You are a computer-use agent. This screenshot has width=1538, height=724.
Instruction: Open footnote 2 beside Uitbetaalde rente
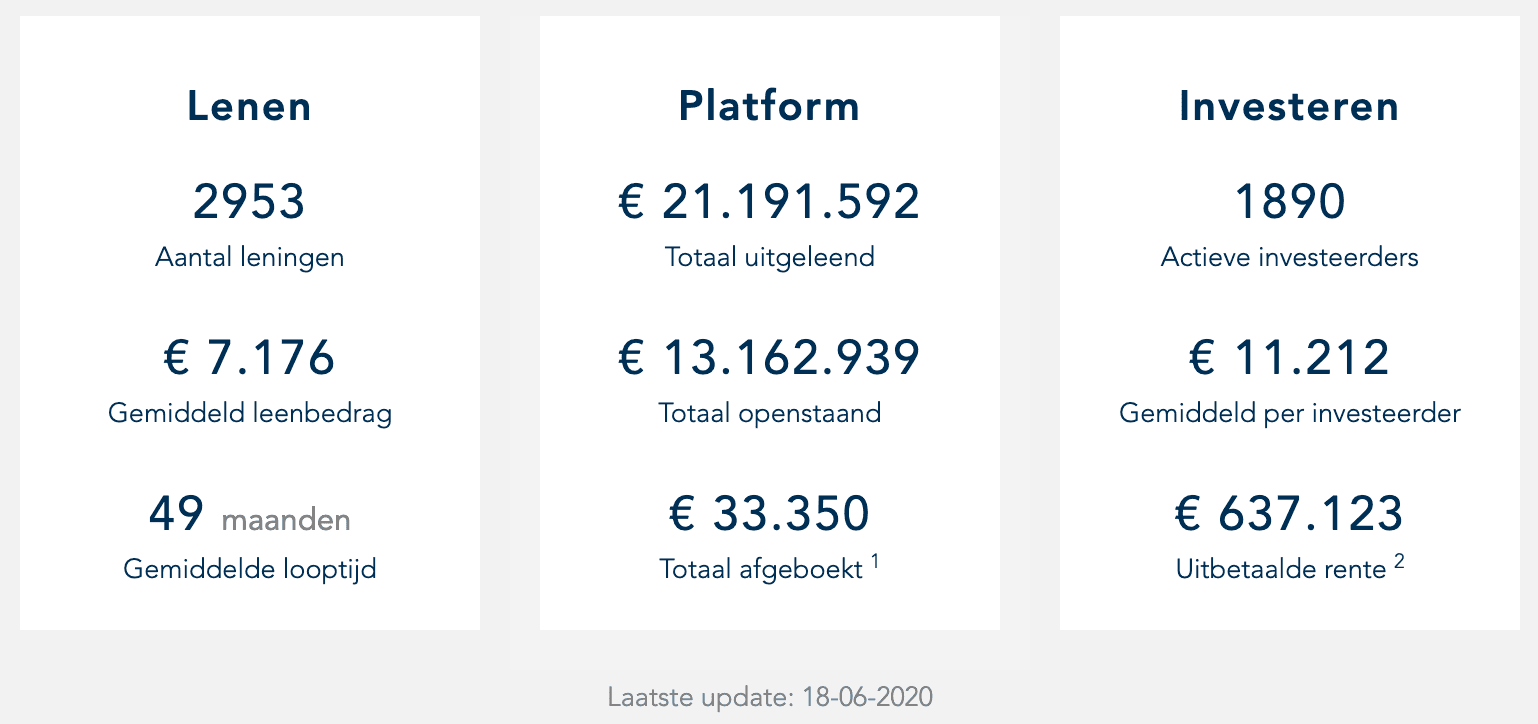(1399, 562)
